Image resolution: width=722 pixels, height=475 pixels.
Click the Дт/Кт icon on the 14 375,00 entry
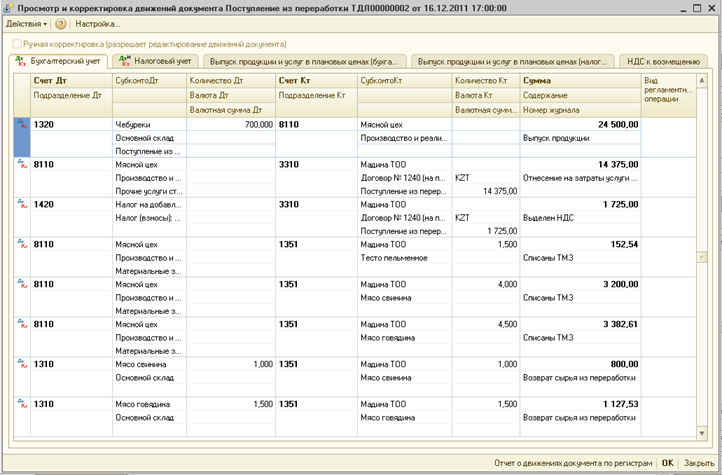pos(21,164)
